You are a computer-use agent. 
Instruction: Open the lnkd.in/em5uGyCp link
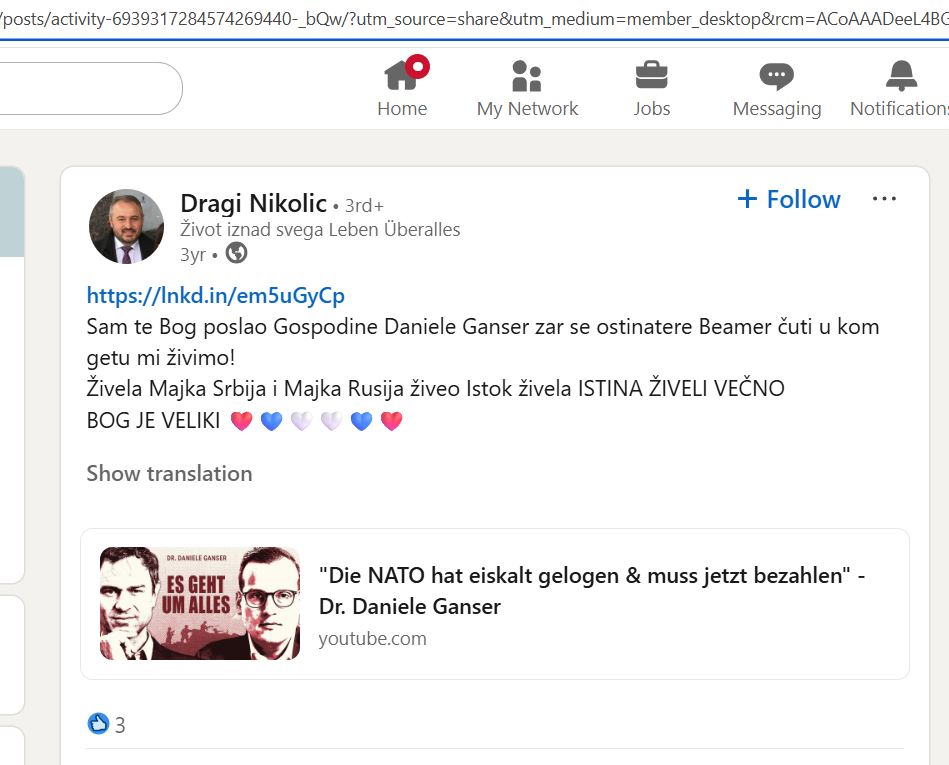[x=214, y=295]
